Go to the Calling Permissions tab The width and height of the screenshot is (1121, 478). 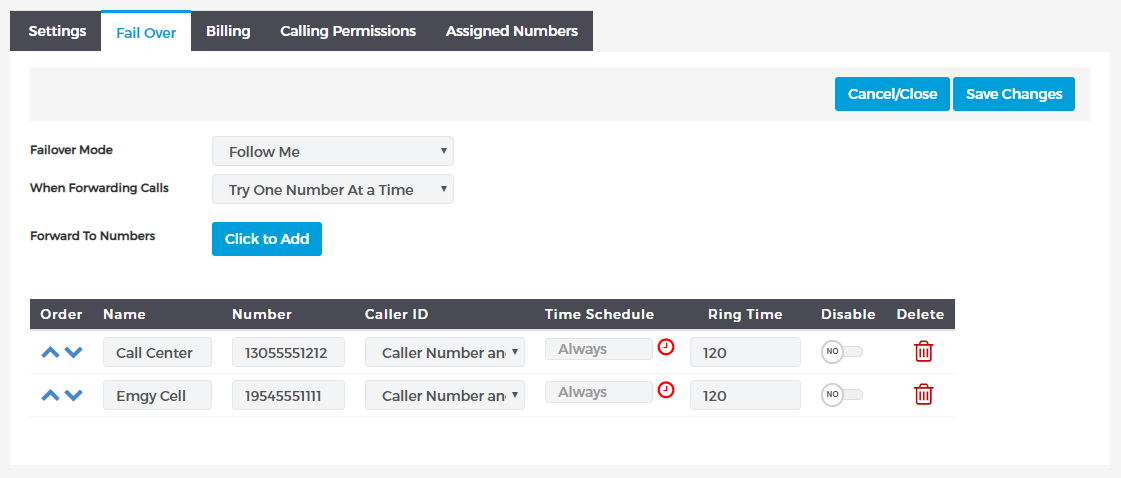pyautogui.click(x=348, y=31)
